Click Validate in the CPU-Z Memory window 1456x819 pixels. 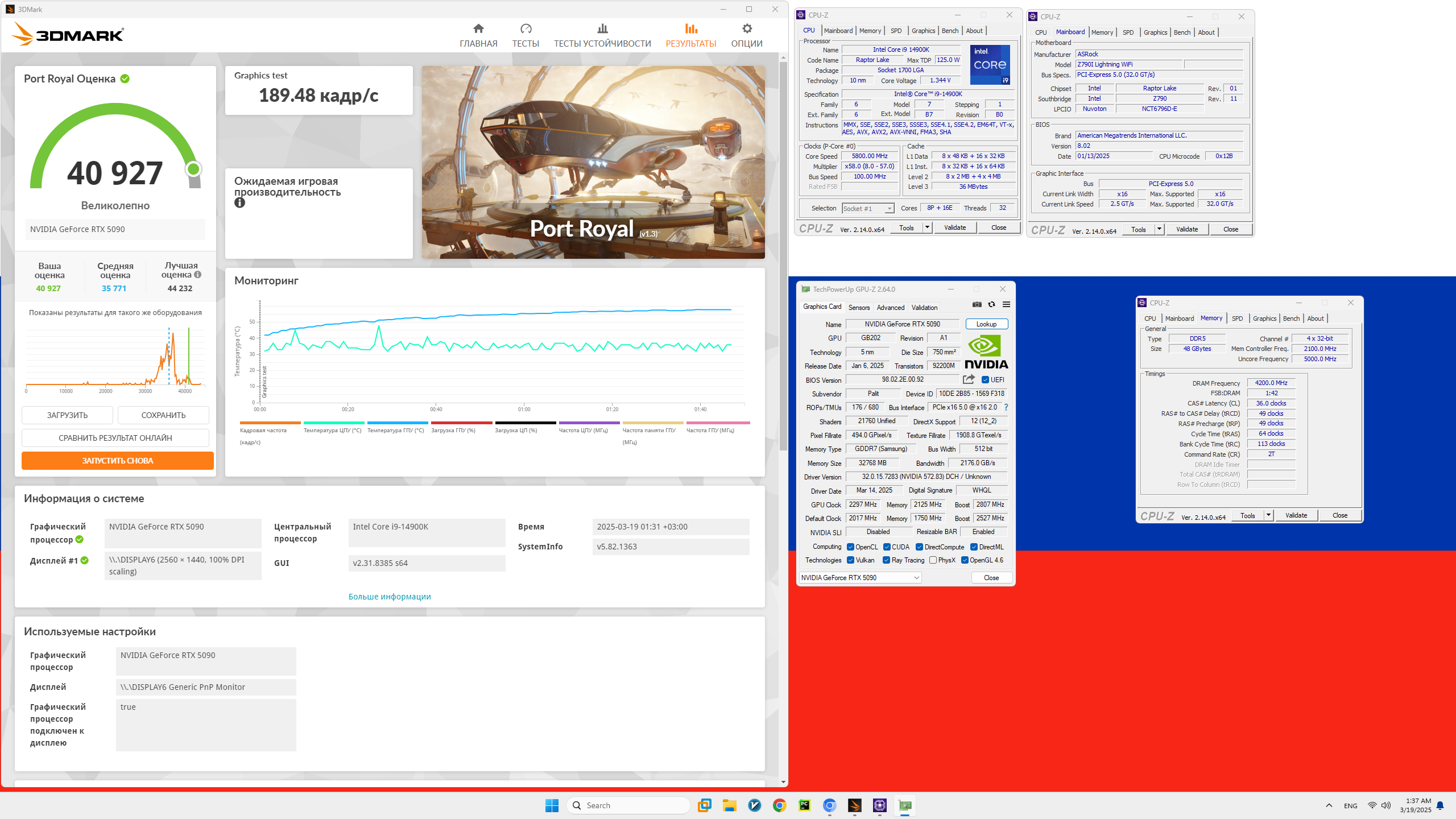[1296, 515]
